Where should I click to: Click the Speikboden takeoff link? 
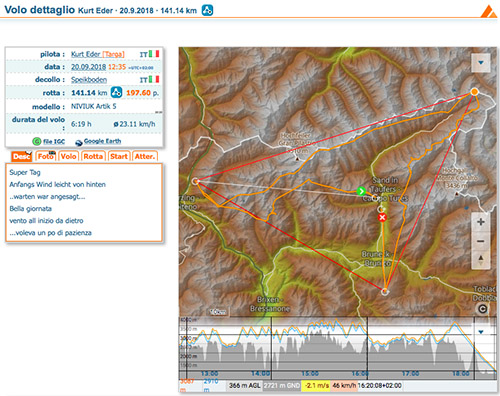point(89,80)
